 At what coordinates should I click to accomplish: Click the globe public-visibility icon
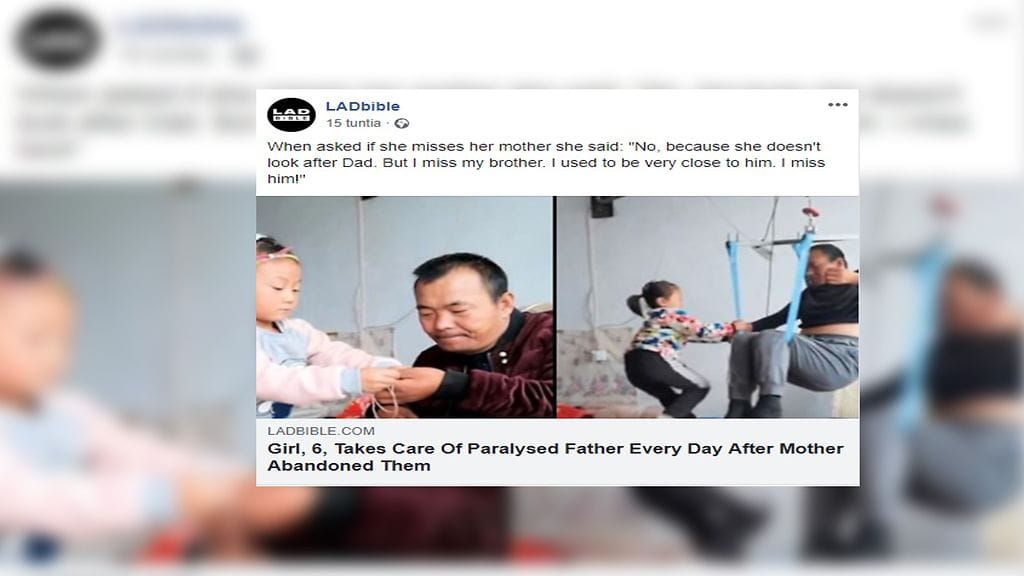402,123
